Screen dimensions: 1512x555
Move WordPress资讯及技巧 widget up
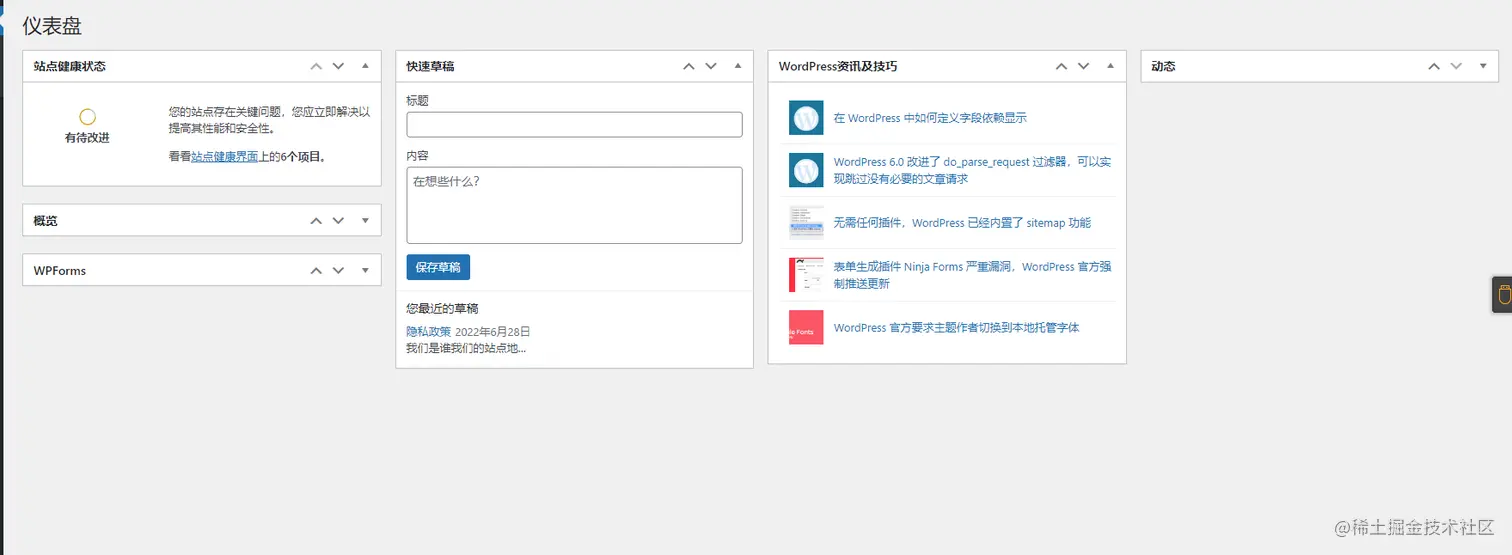tap(1062, 66)
